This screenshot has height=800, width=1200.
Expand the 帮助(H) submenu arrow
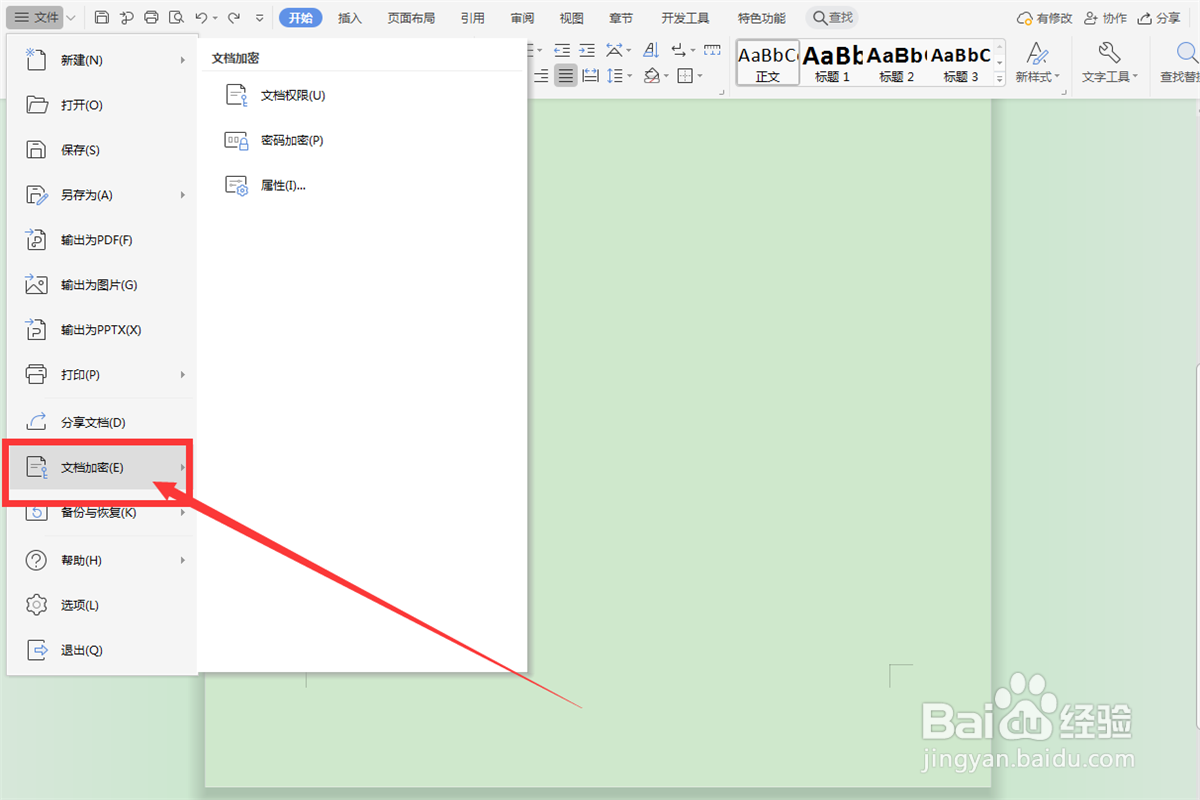coord(183,560)
